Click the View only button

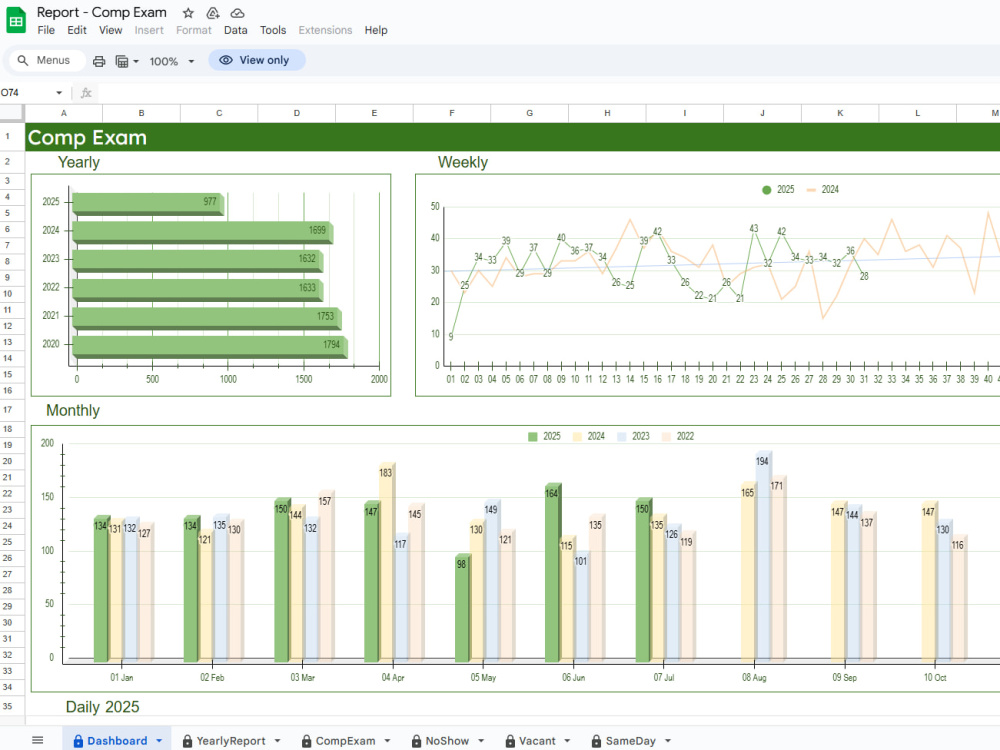click(x=256, y=60)
